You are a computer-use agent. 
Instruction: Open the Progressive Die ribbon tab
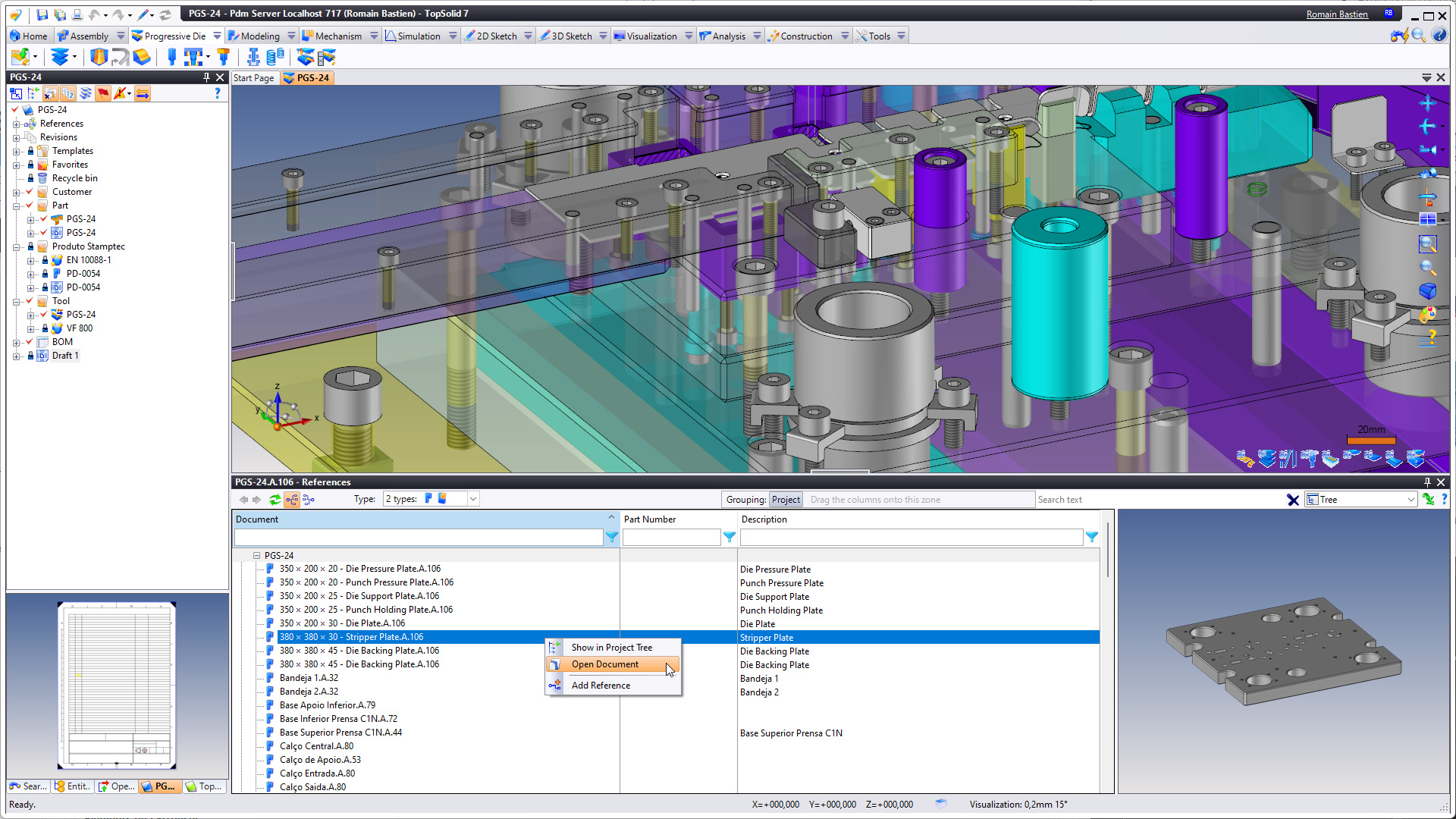pos(174,36)
